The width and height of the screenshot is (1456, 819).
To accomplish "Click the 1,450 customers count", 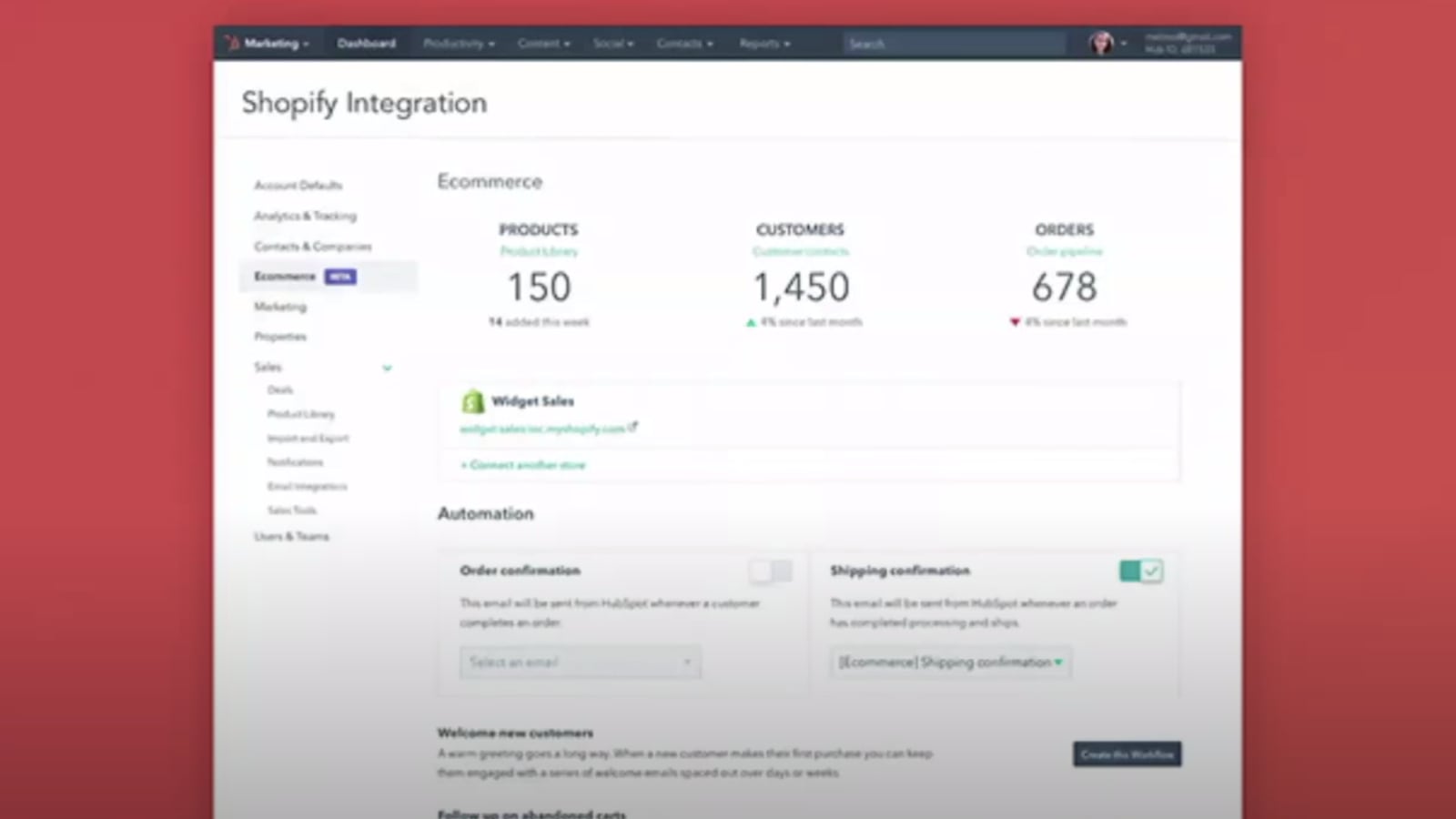I will tap(801, 288).
